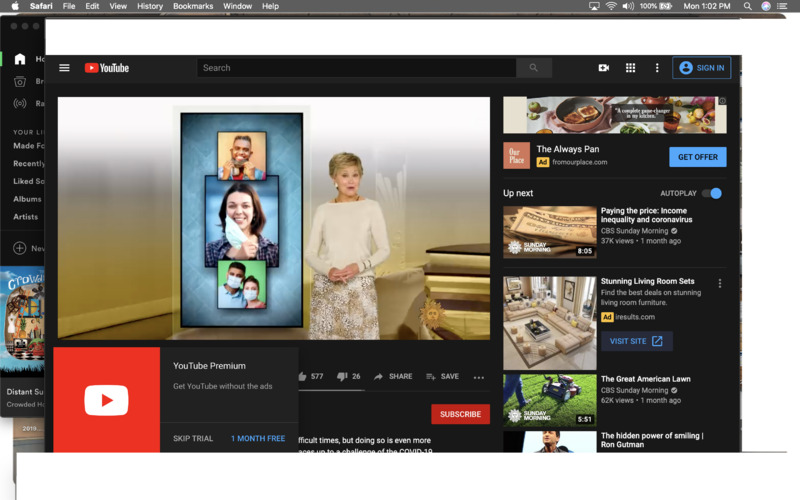The image size is (800, 500).
Task: Click 1 Month Free premium link
Action: pyautogui.click(x=258, y=438)
